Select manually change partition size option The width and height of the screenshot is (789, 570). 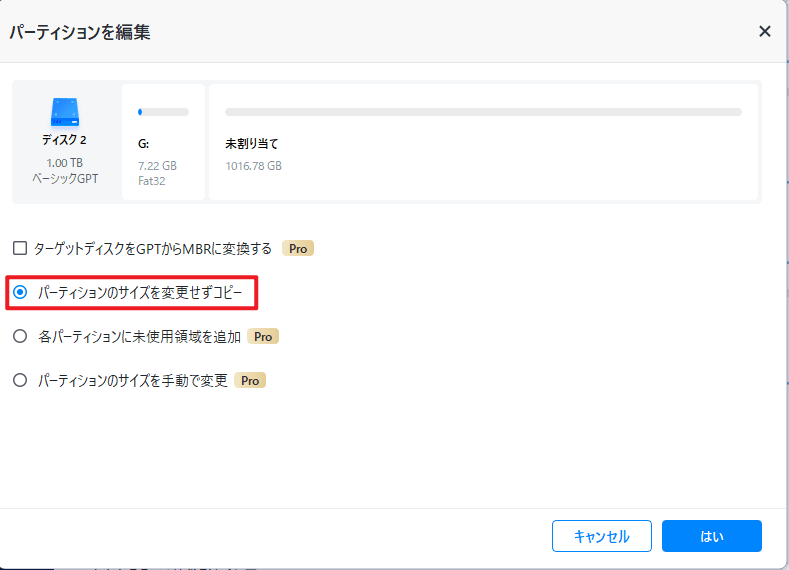20,380
